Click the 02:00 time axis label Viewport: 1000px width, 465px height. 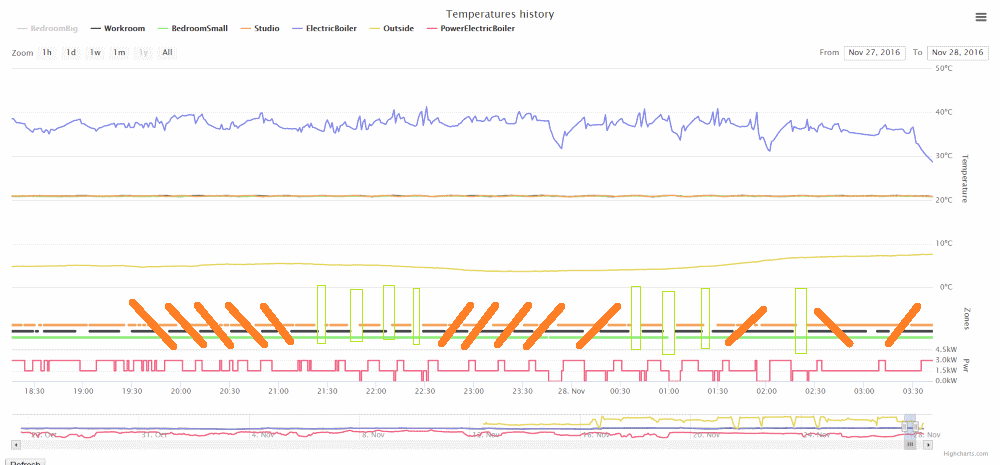[x=766, y=391]
